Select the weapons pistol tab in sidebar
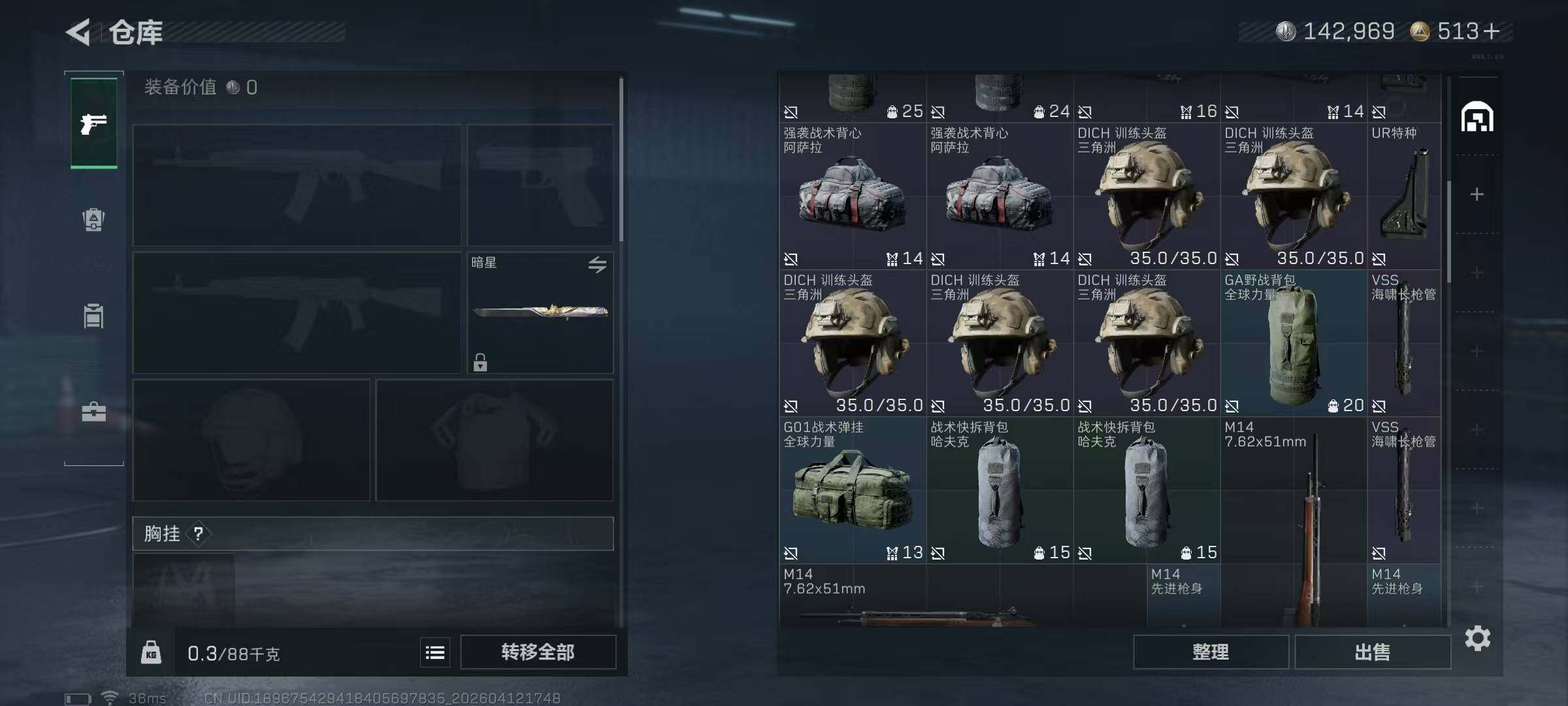 (94, 123)
